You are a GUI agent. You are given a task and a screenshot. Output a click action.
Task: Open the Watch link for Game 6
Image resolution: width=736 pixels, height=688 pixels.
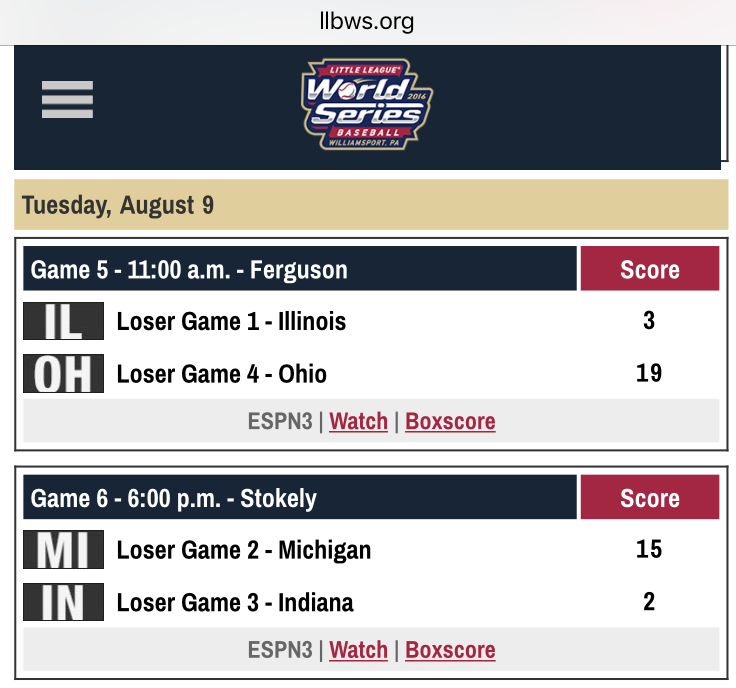[x=359, y=650]
